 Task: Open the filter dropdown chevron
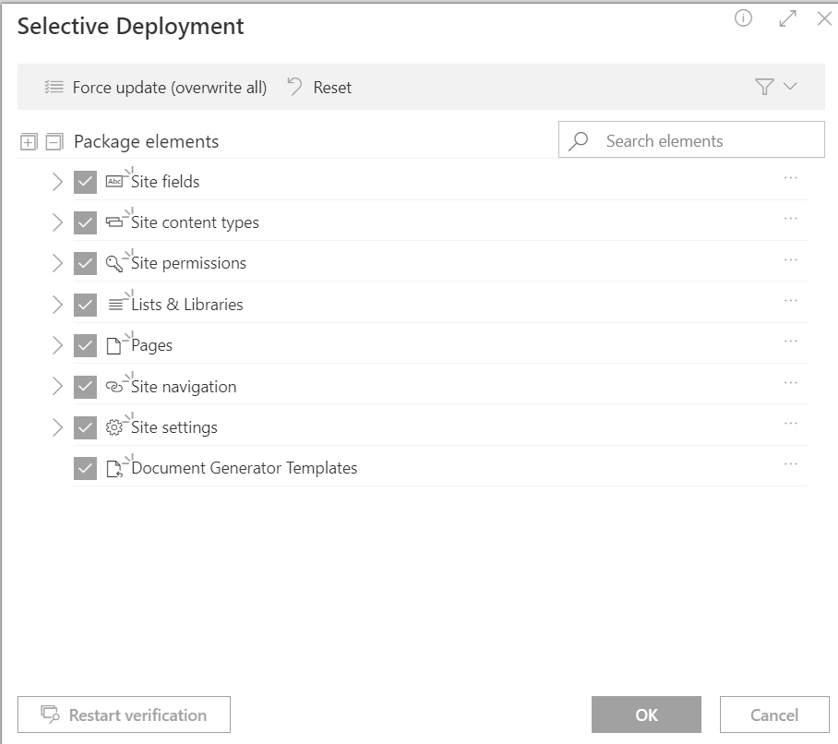tap(790, 86)
